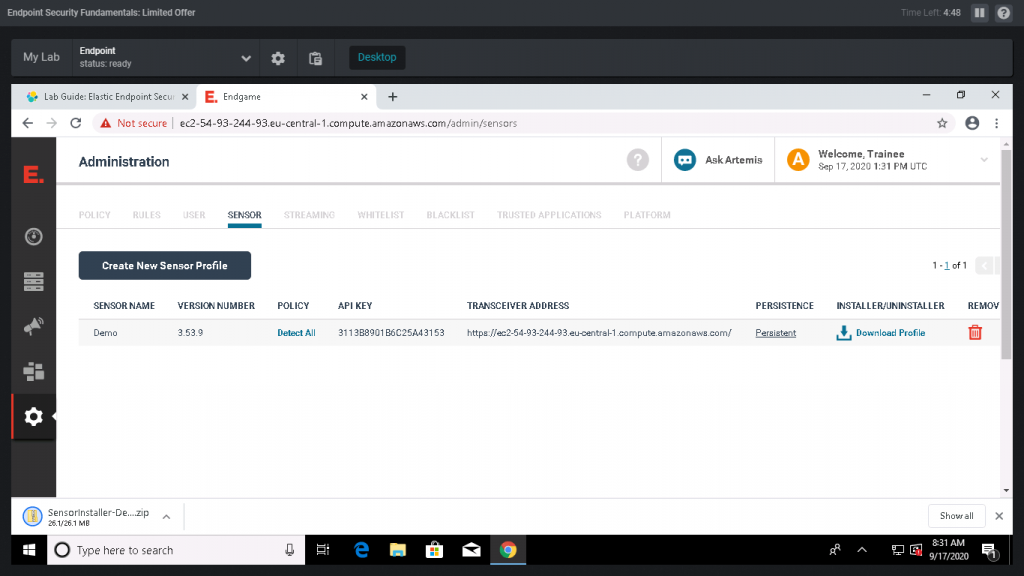Expand the Welcome Trainee user menu
This screenshot has width=1024, height=576.
point(984,160)
